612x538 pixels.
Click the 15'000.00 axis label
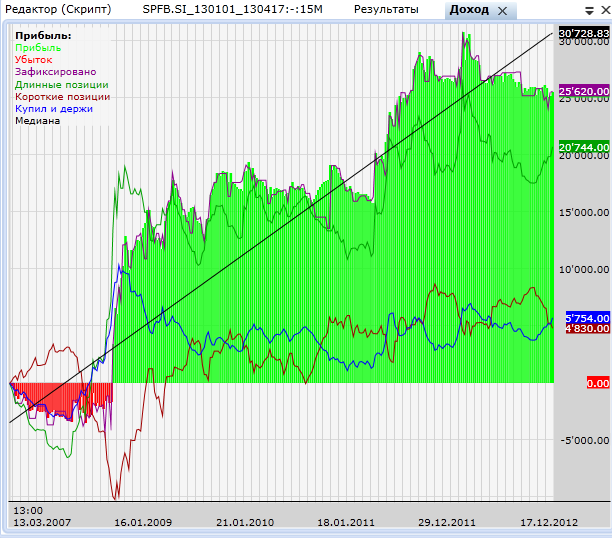tap(584, 212)
